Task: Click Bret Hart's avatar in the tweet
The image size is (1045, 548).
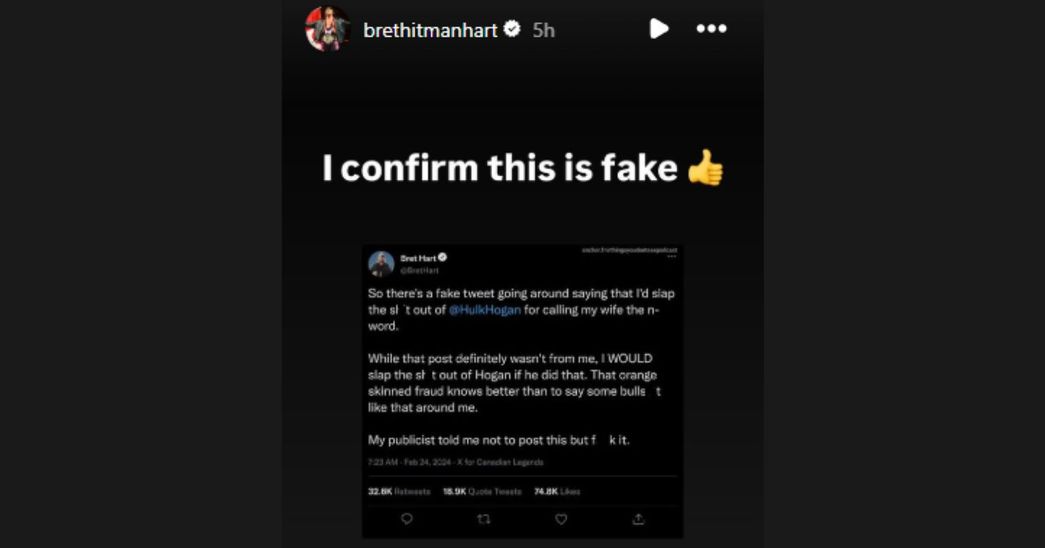Action: coord(381,263)
